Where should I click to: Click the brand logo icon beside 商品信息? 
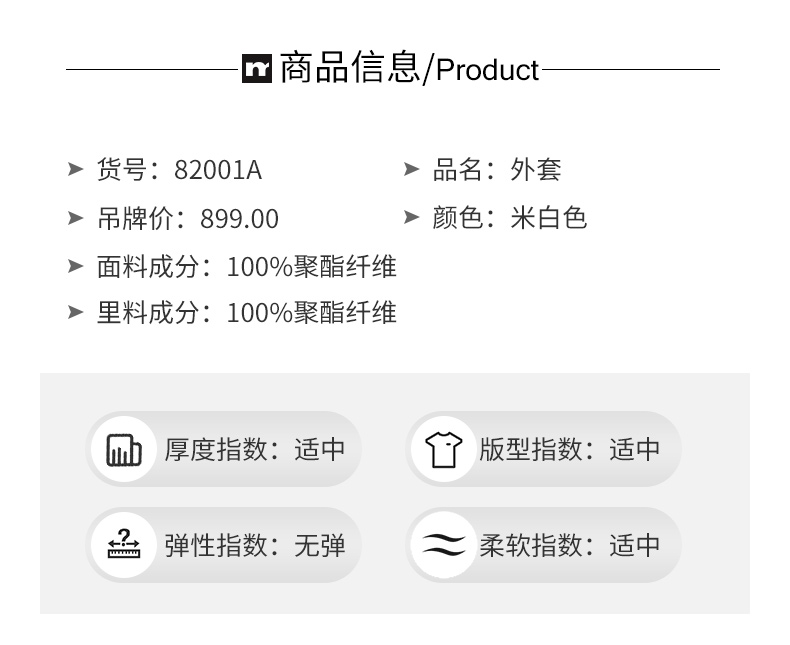click(x=257, y=69)
